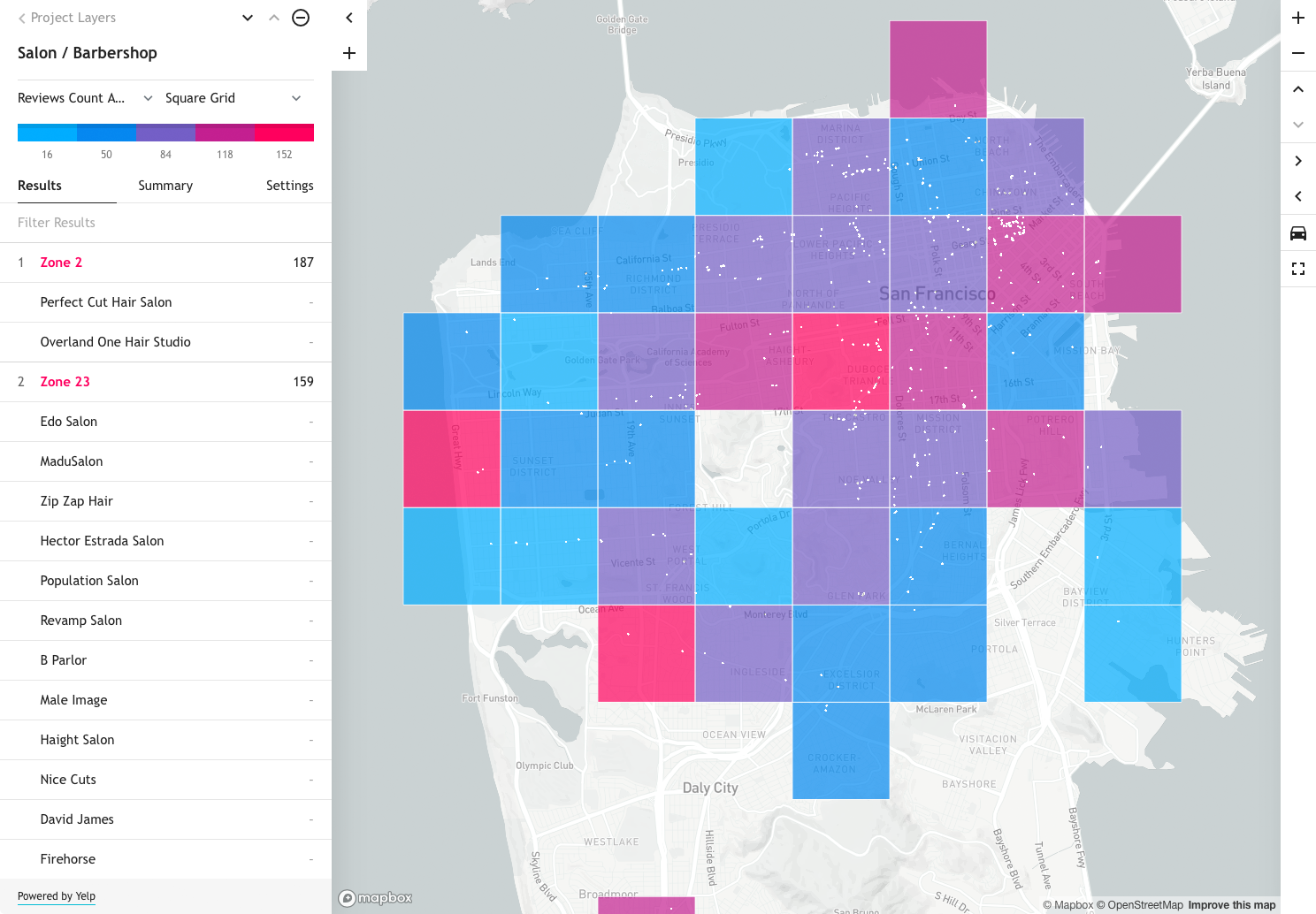The height and width of the screenshot is (914, 1316).
Task: Toggle the car driving mode icon
Action: click(1298, 233)
